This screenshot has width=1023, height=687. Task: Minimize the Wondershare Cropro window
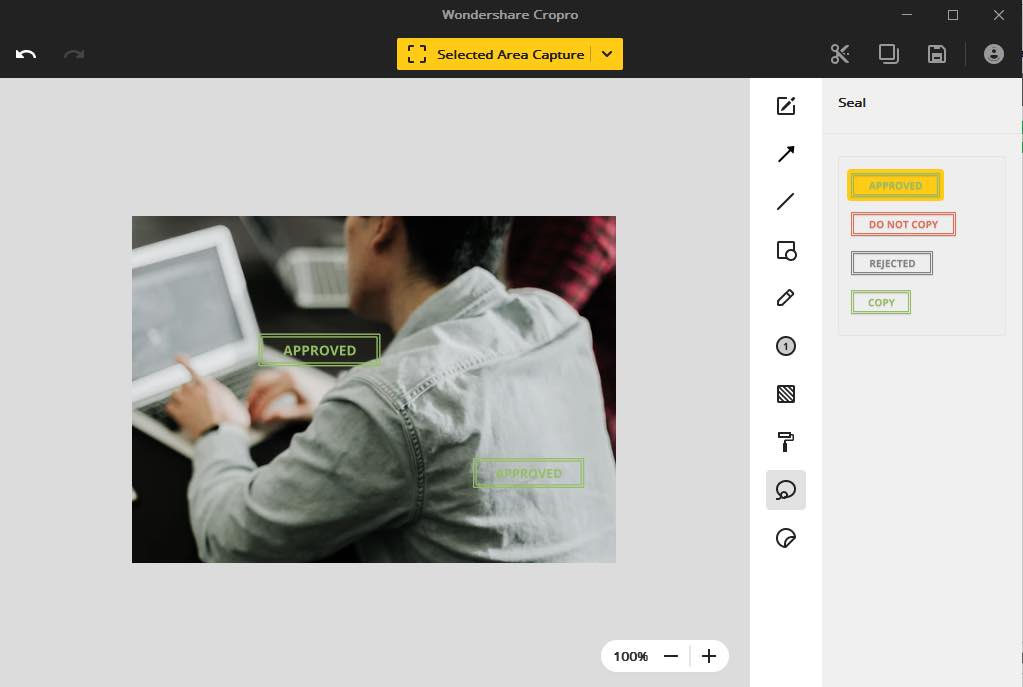click(907, 14)
